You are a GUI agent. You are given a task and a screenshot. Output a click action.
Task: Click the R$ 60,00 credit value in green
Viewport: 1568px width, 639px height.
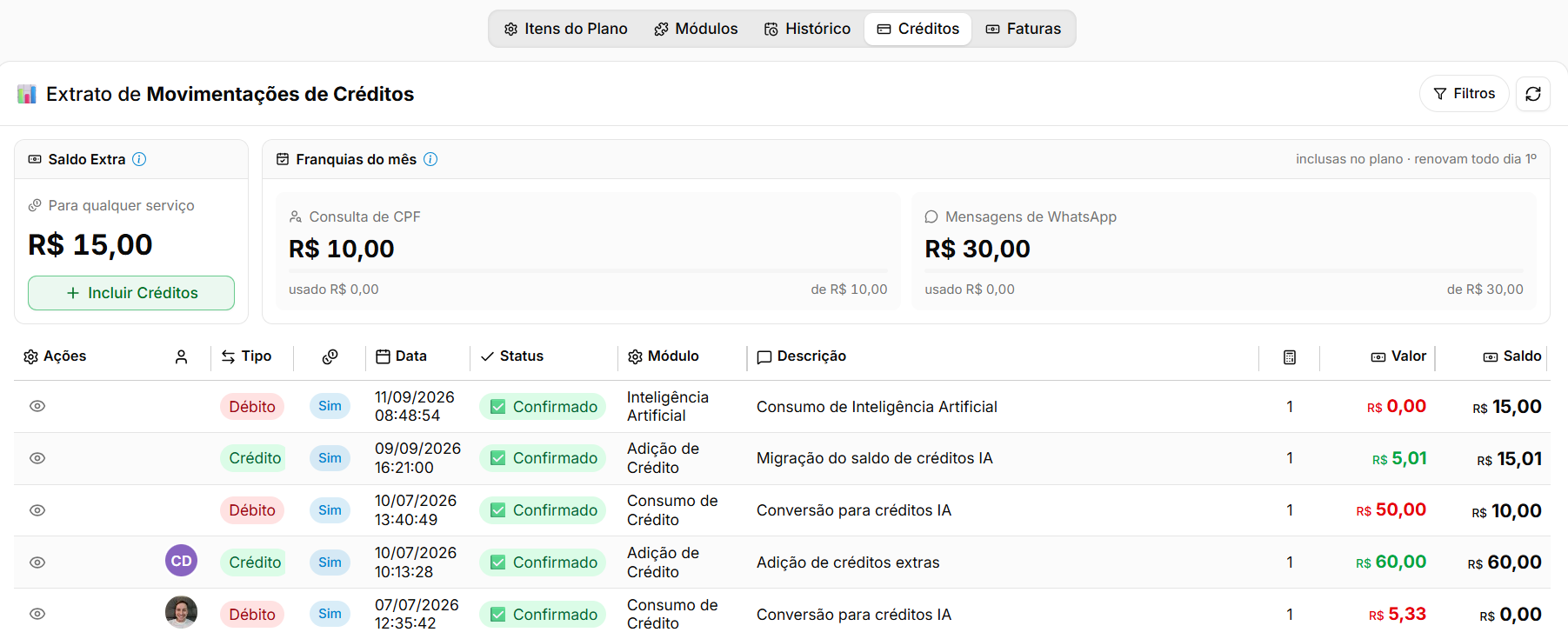click(x=1391, y=562)
